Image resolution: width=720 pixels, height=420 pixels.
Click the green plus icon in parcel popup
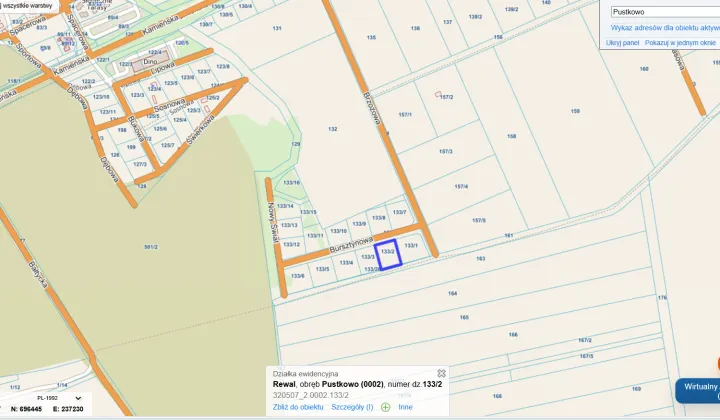point(385,407)
